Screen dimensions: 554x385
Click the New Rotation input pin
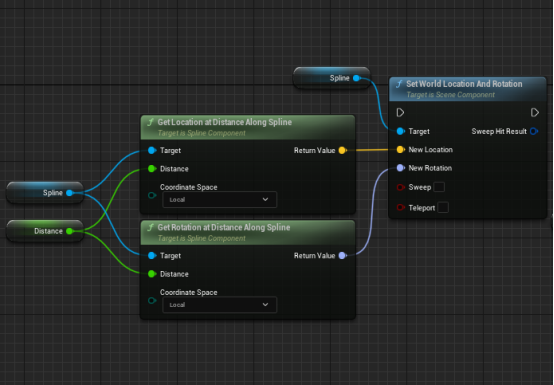click(400, 168)
